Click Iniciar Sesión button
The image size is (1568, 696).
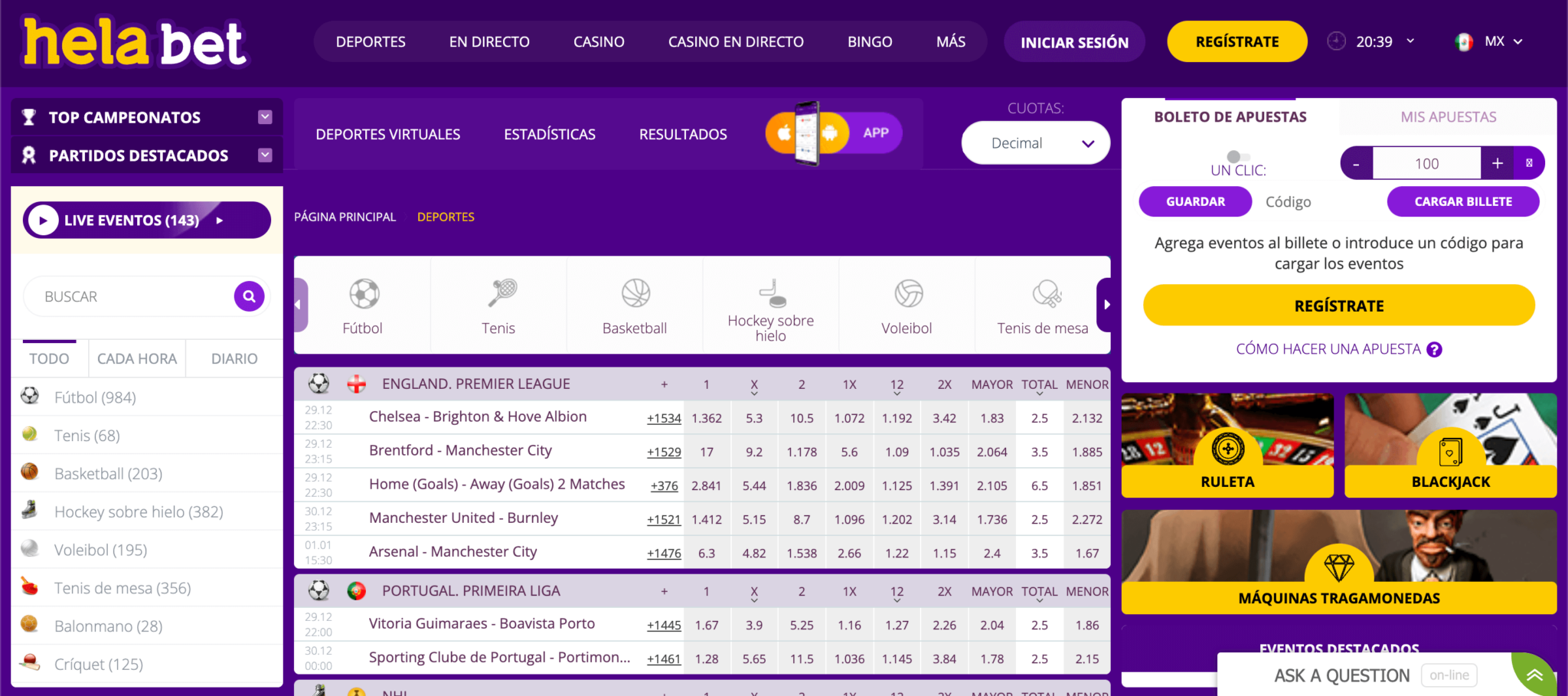coord(1074,42)
